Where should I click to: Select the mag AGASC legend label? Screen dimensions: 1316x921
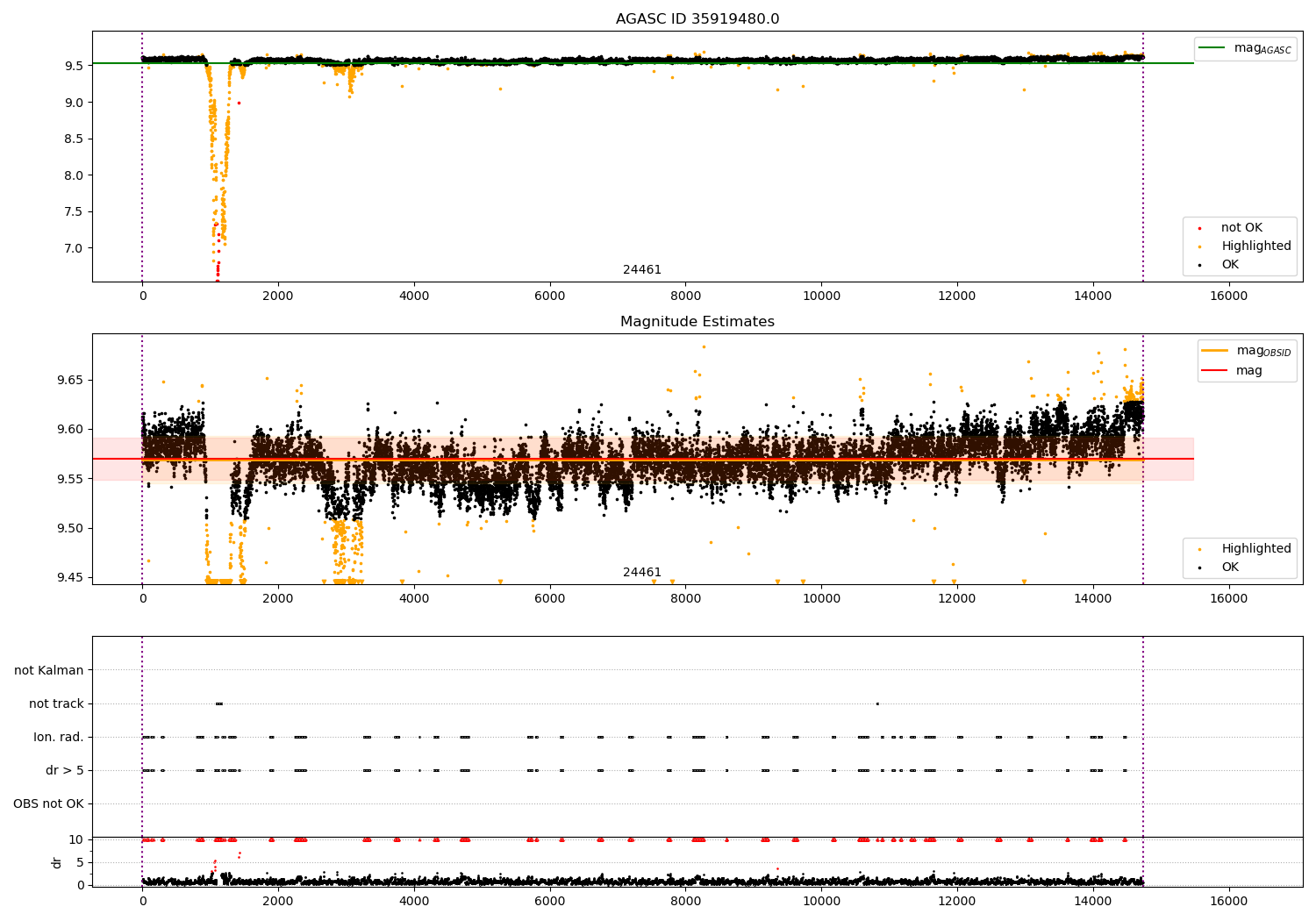pos(1262,48)
